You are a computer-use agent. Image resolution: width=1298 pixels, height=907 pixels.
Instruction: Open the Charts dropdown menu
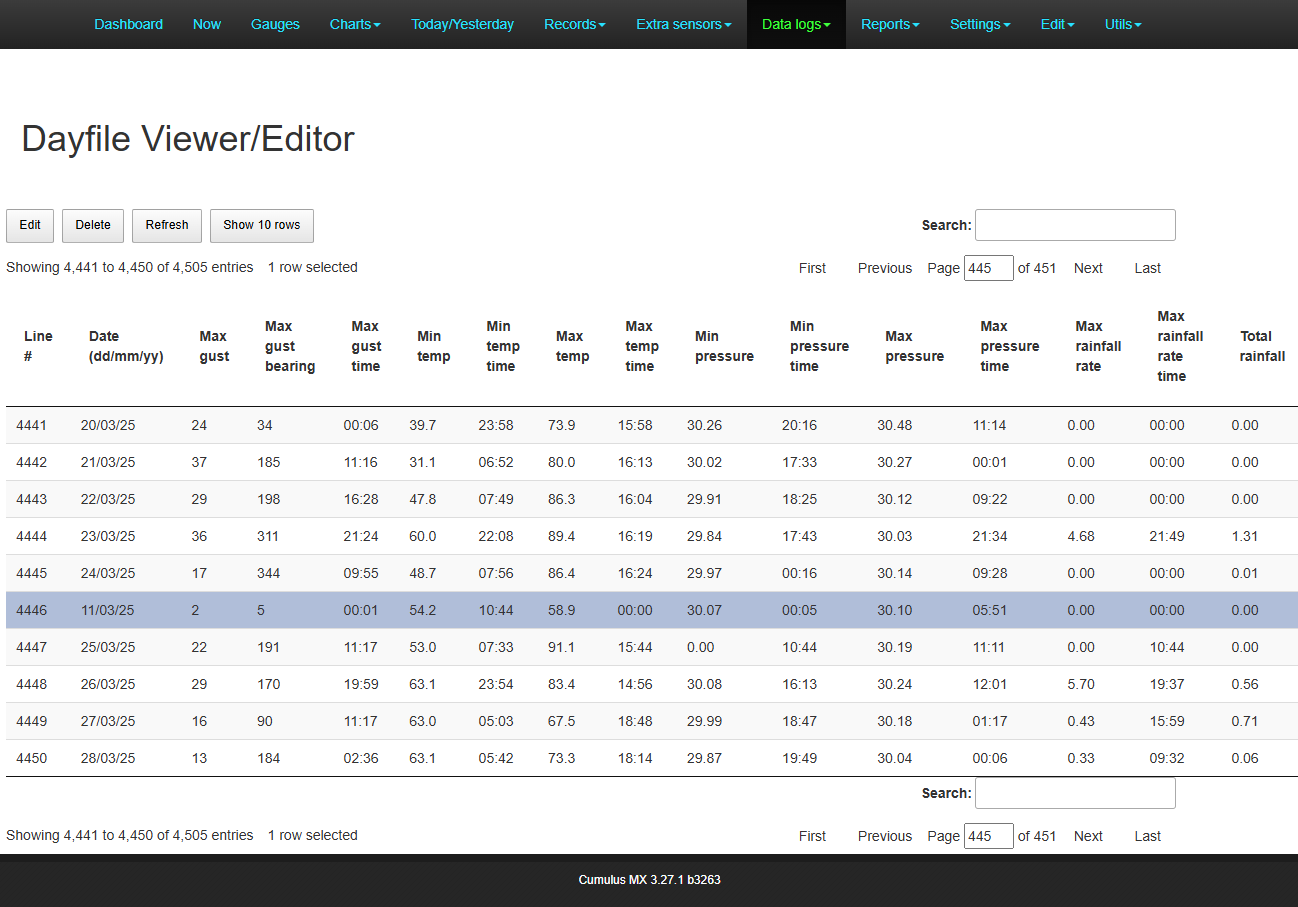pyautogui.click(x=354, y=24)
